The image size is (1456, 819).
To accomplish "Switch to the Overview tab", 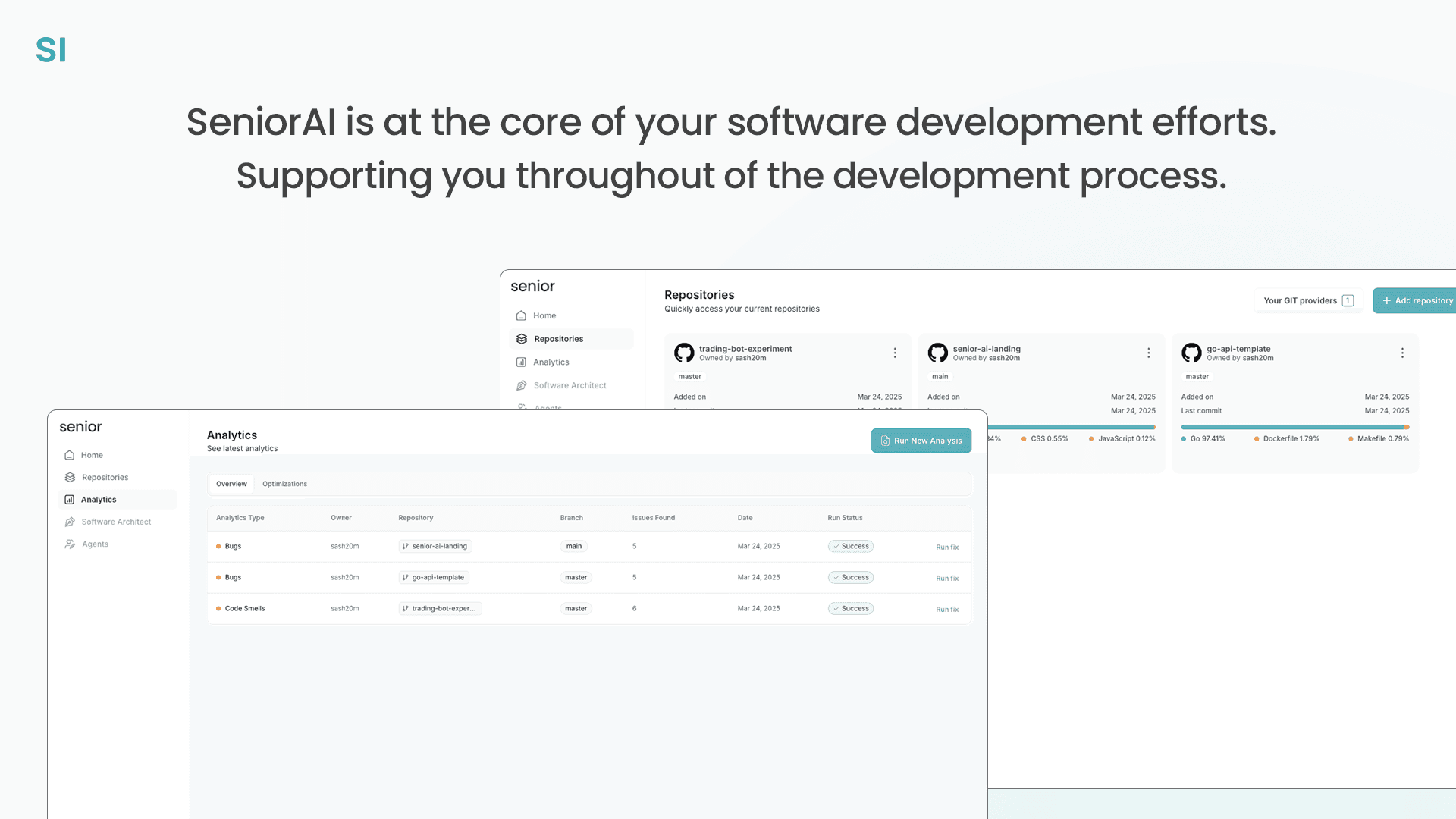I will (231, 484).
